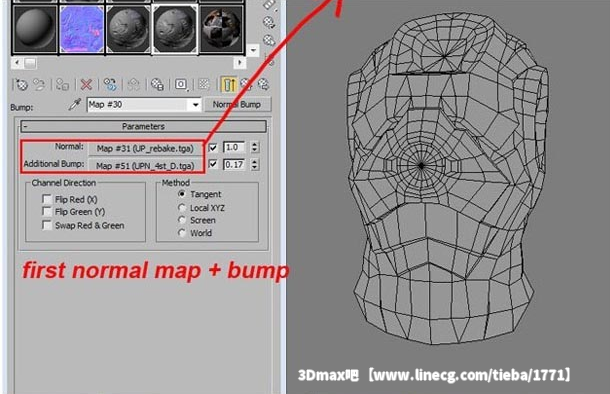Click the red X Reset Map icon
610x394 pixels.
click(86, 84)
